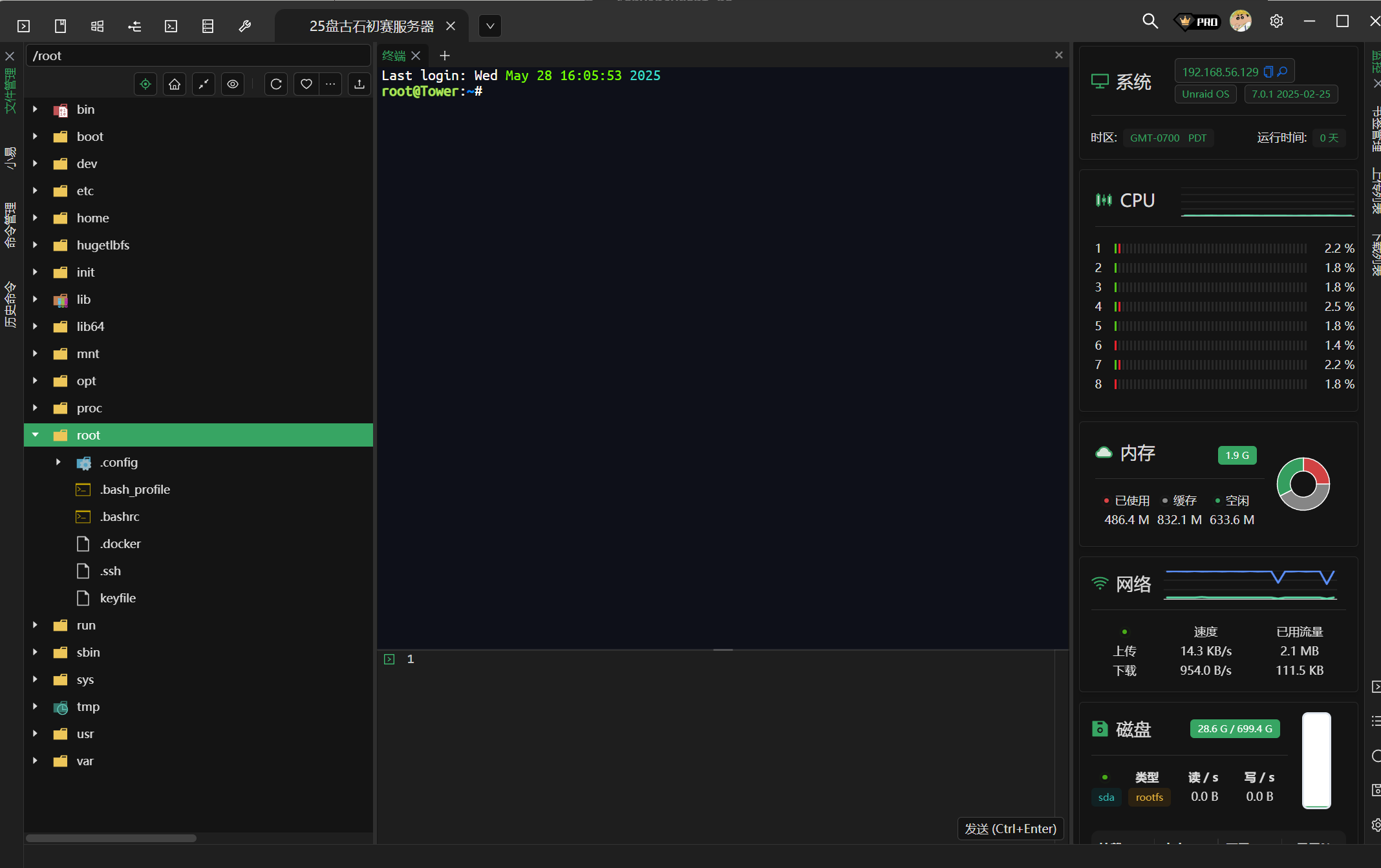1381x868 pixels.
Task: Toggle hidden files eye icon
Action: (233, 84)
